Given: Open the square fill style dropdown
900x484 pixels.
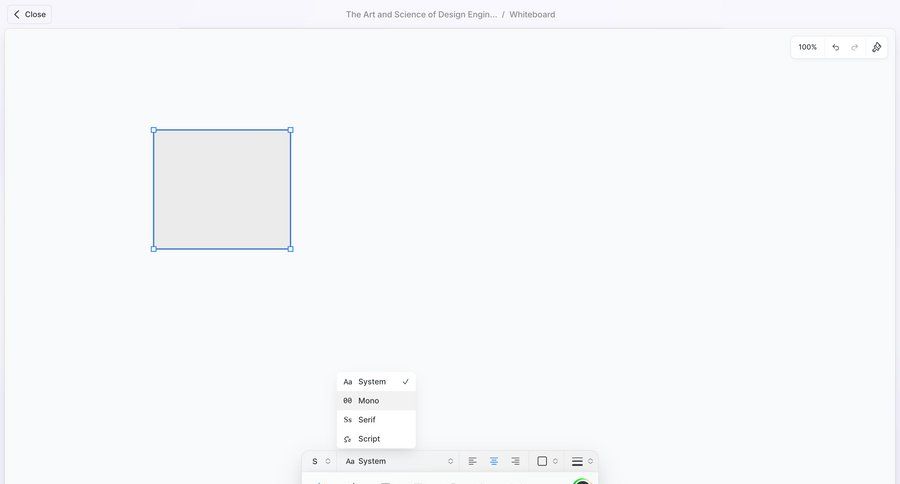Looking at the screenshot, I should [x=547, y=461].
